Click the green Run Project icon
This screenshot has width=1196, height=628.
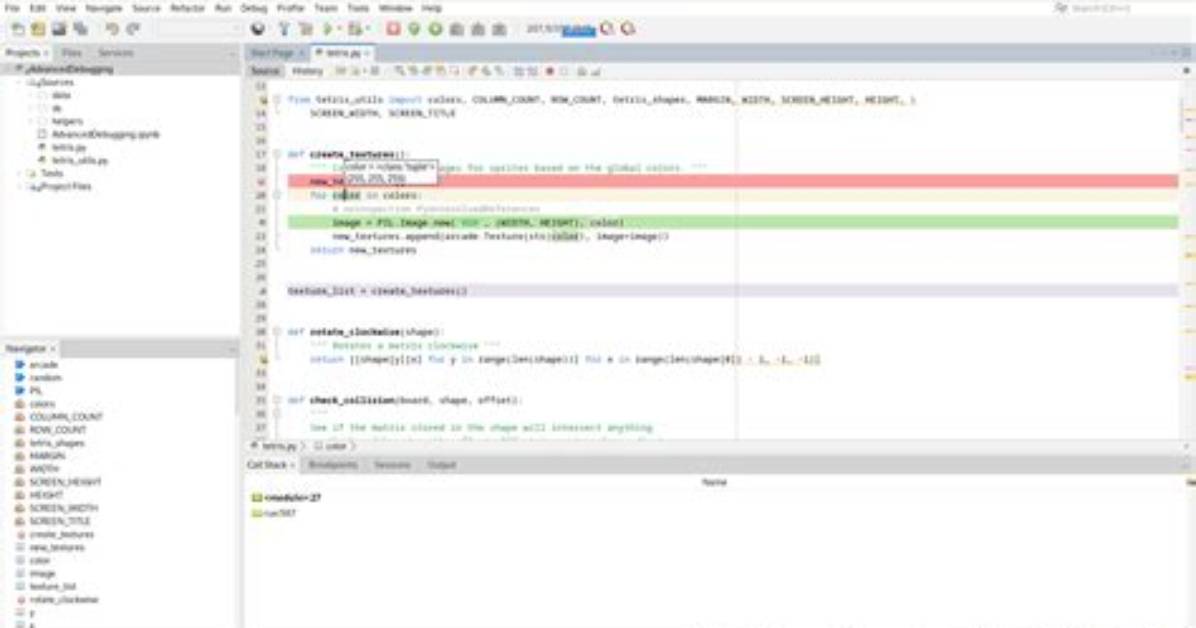coord(328,29)
